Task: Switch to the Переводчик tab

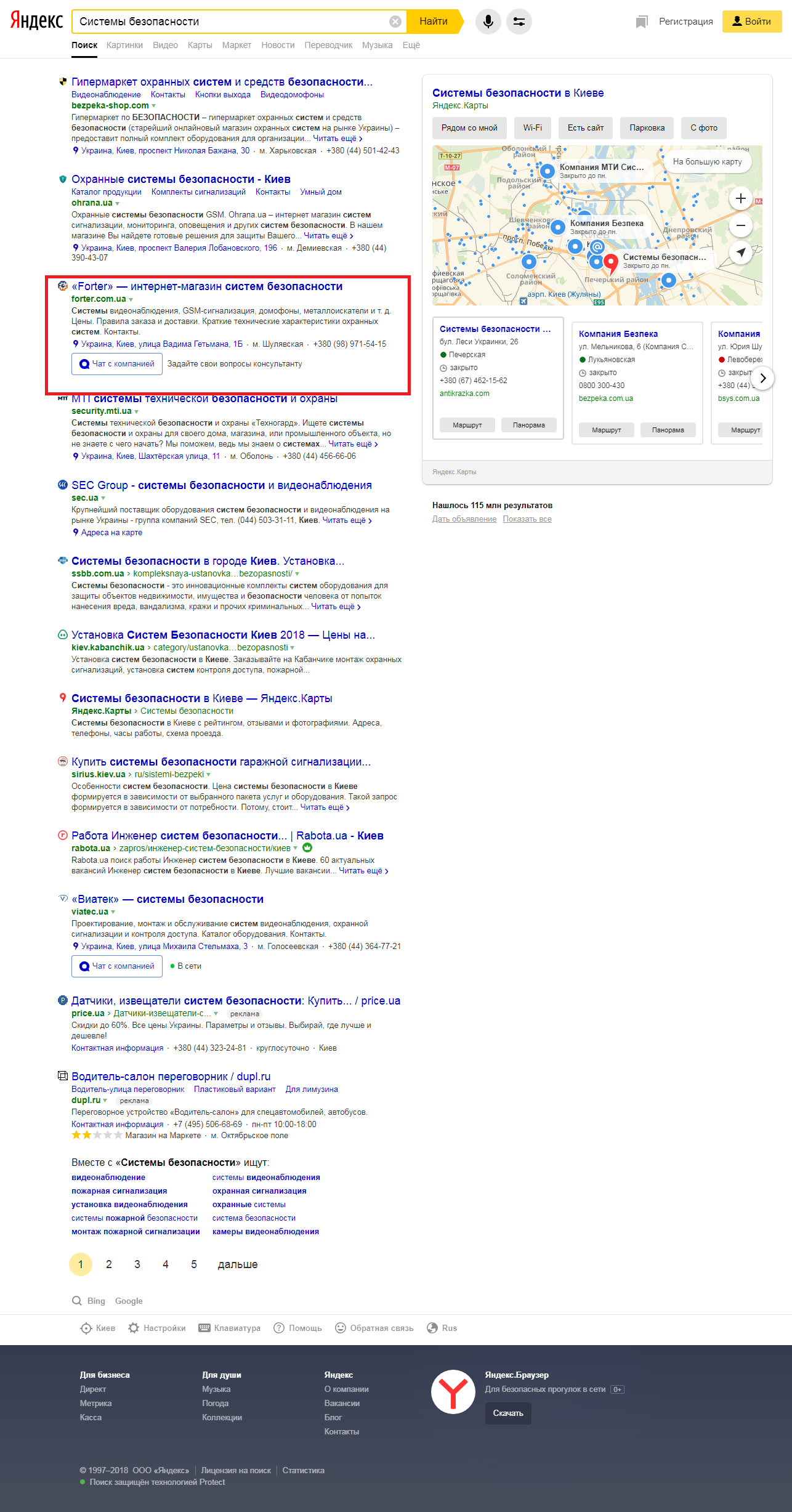Action: pyautogui.click(x=328, y=45)
